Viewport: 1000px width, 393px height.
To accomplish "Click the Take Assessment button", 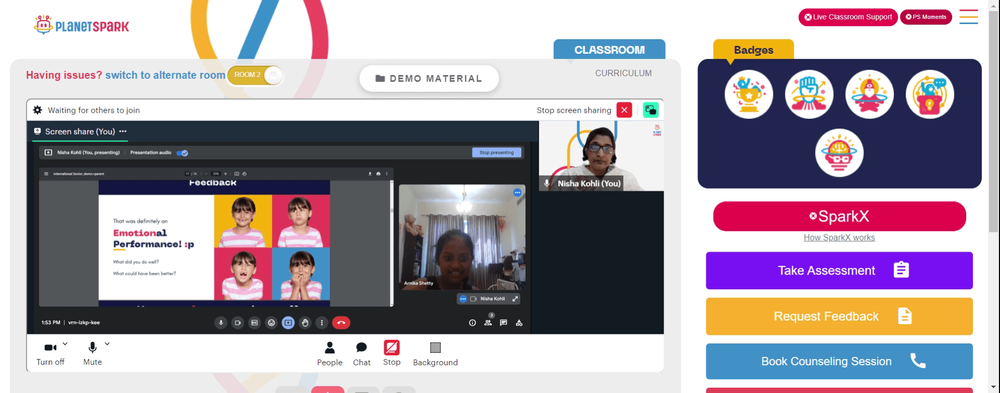I will [839, 271].
